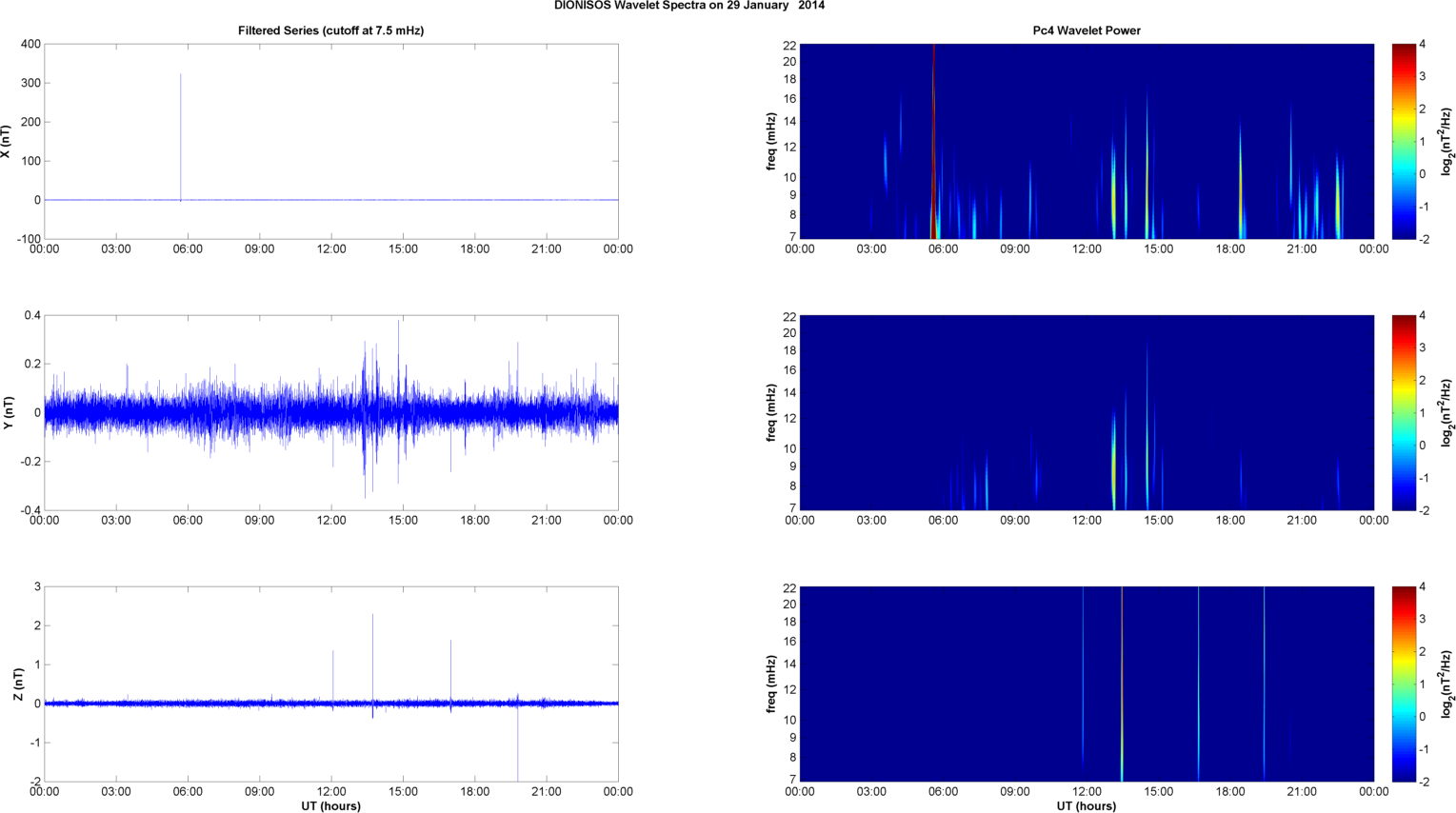This screenshot has width=1456, height=813.
Task: Click the '22' frequency tick on the top wavelet plot
Action: pyautogui.click(x=790, y=46)
